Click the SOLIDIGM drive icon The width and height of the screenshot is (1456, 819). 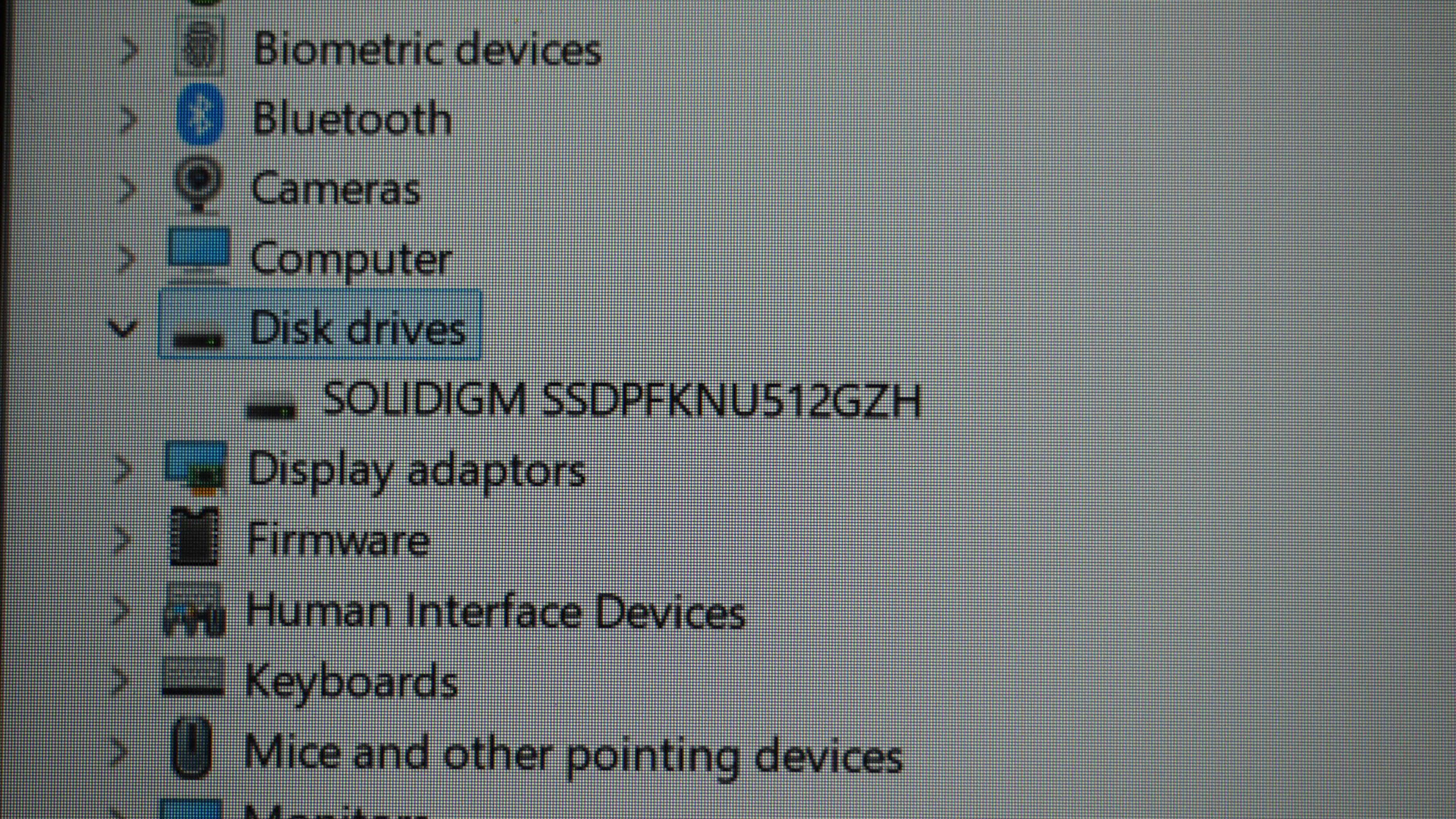(x=271, y=409)
